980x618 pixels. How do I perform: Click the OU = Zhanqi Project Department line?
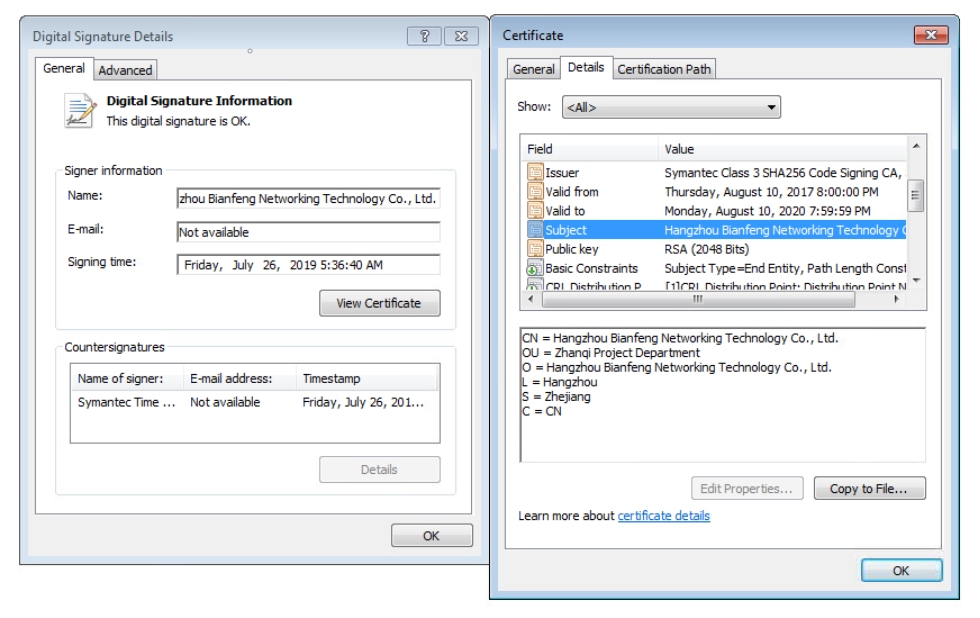(x=611, y=352)
